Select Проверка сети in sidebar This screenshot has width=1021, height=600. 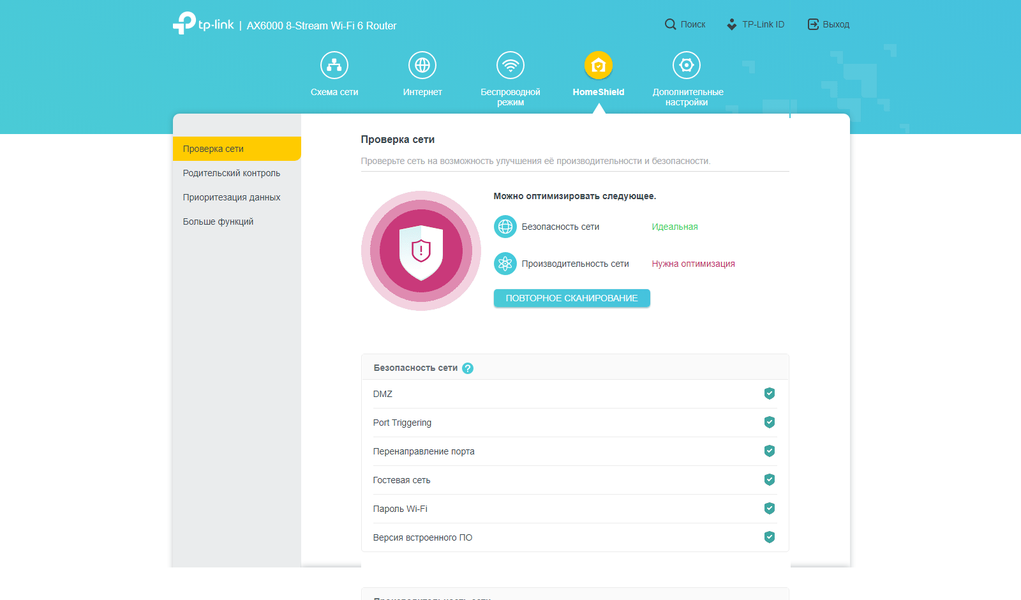(x=237, y=149)
